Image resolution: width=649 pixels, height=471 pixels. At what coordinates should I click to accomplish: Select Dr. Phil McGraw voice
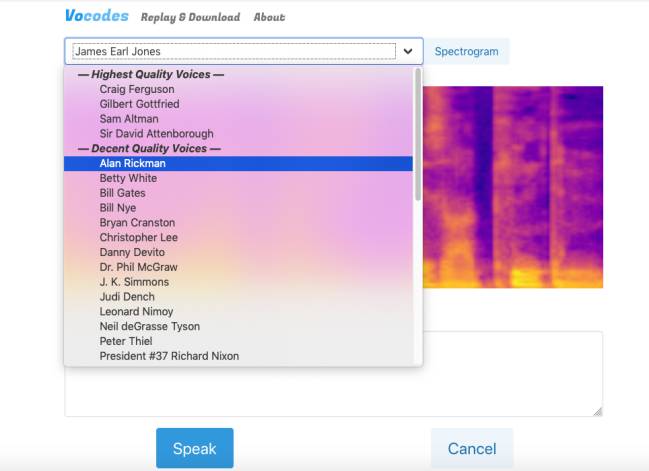(x=138, y=267)
